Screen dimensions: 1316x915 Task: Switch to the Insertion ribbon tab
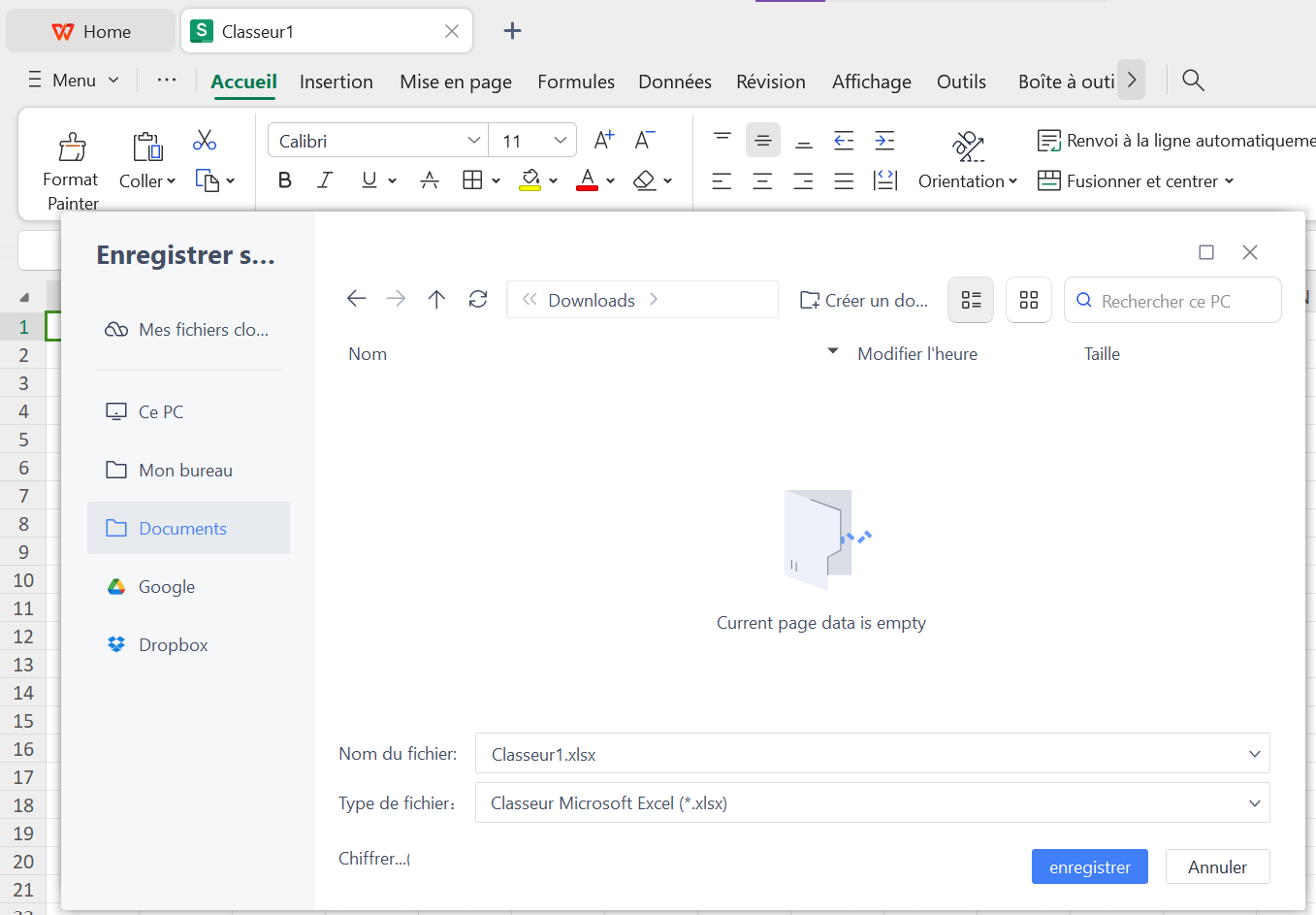point(337,82)
